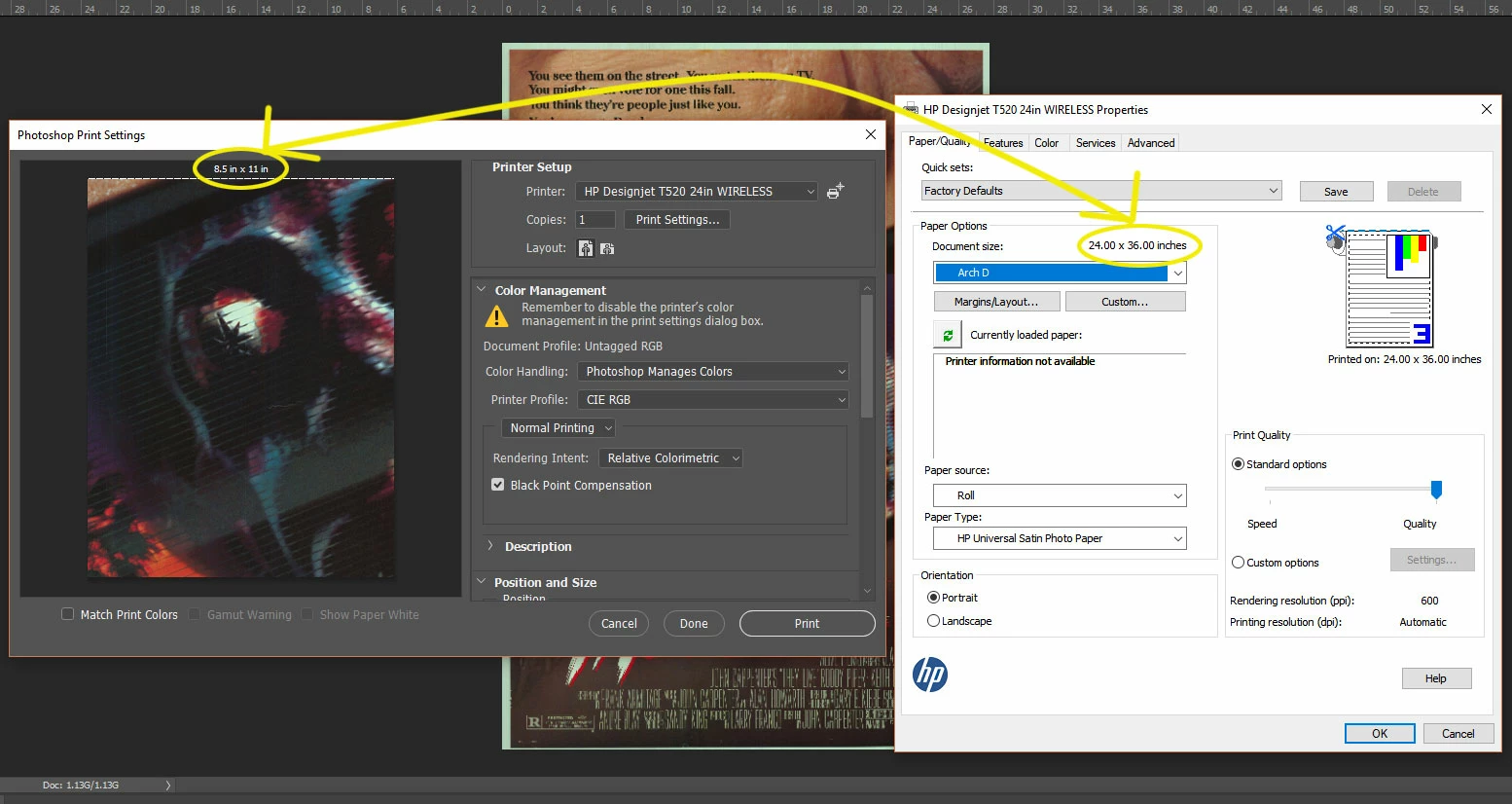Image resolution: width=1512 pixels, height=804 pixels.
Task: Click the status bar arrow next to Doc size
Action: [x=167, y=785]
